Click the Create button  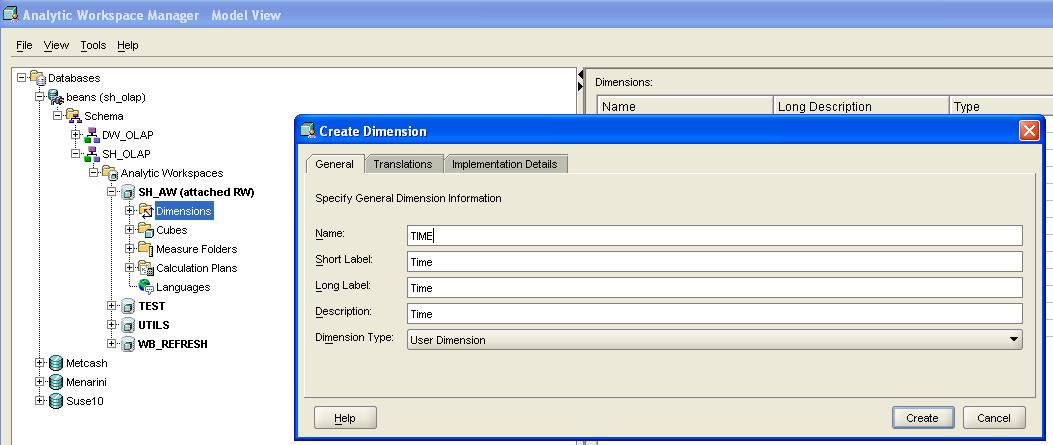[x=922, y=417]
